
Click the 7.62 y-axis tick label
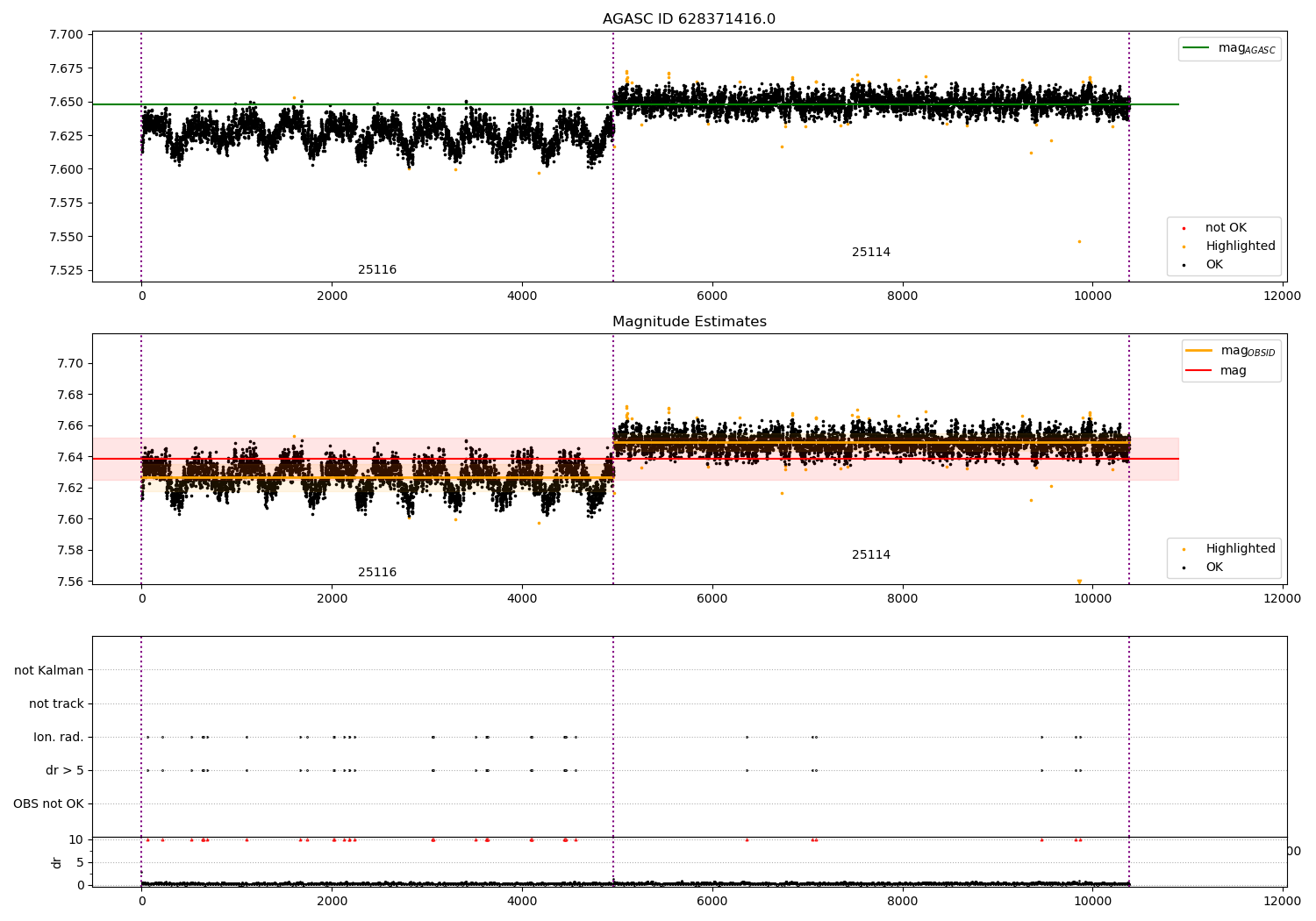tap(69, 488)
